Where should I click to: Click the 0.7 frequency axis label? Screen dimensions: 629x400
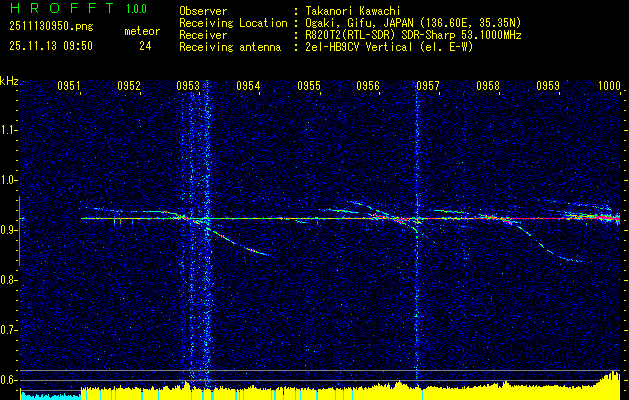9,330
